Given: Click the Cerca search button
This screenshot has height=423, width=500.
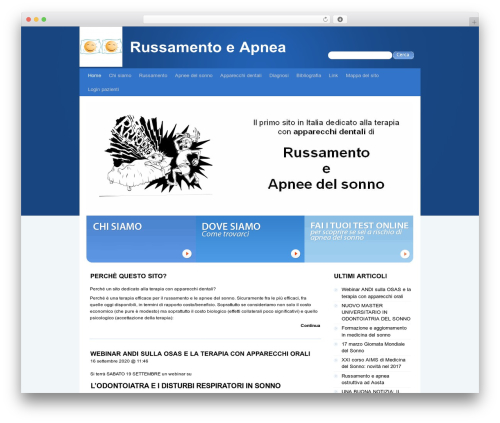Looking at the screenshot, I should point(403,55).
